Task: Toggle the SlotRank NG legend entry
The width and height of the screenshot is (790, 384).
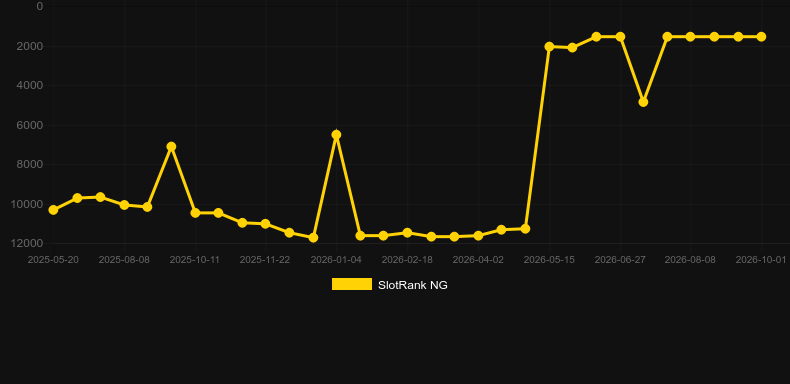Action: [x=389, y=285]
